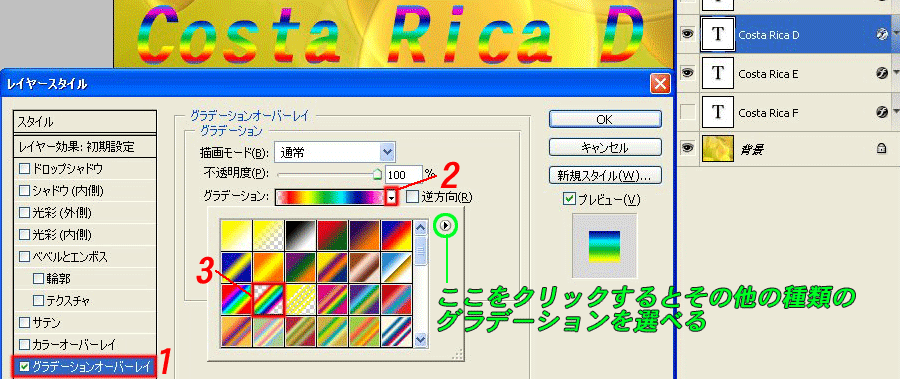Click the lock icon on 背景 layer
This screenshot has width=900, height=379.
(x=881, y=149)
